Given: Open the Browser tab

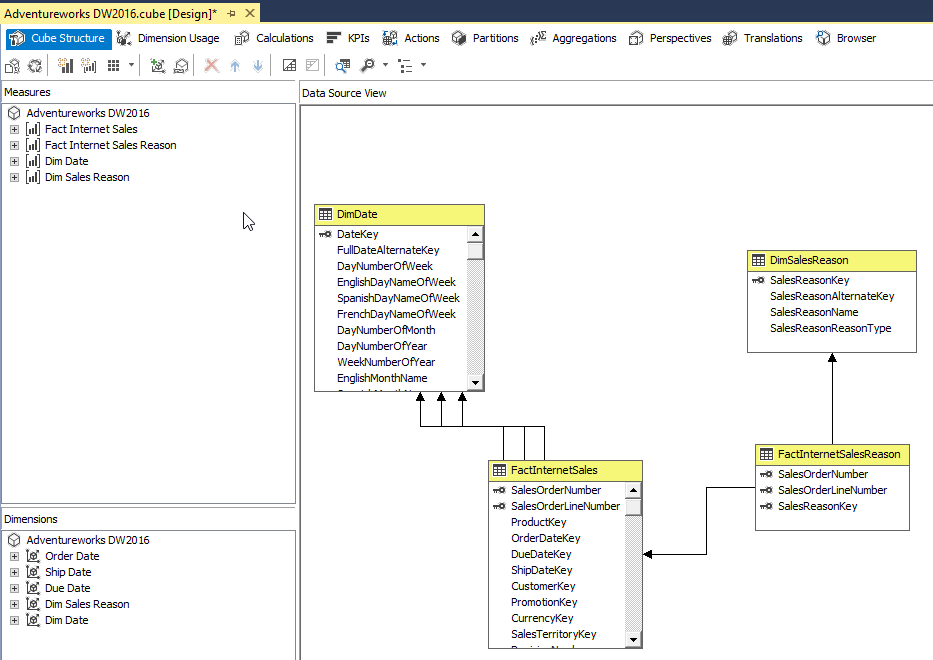Looking at the screenshot, I should point(846,39).
